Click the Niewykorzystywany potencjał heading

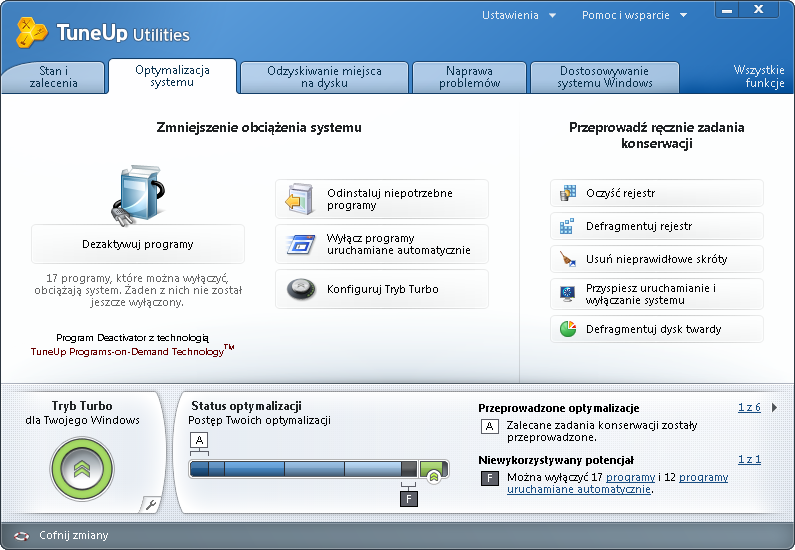coord(556,460)
